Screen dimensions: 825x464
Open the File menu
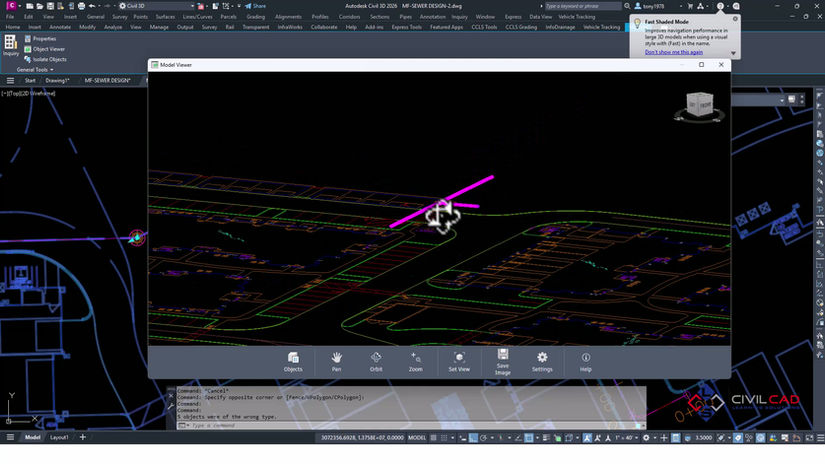10,17
